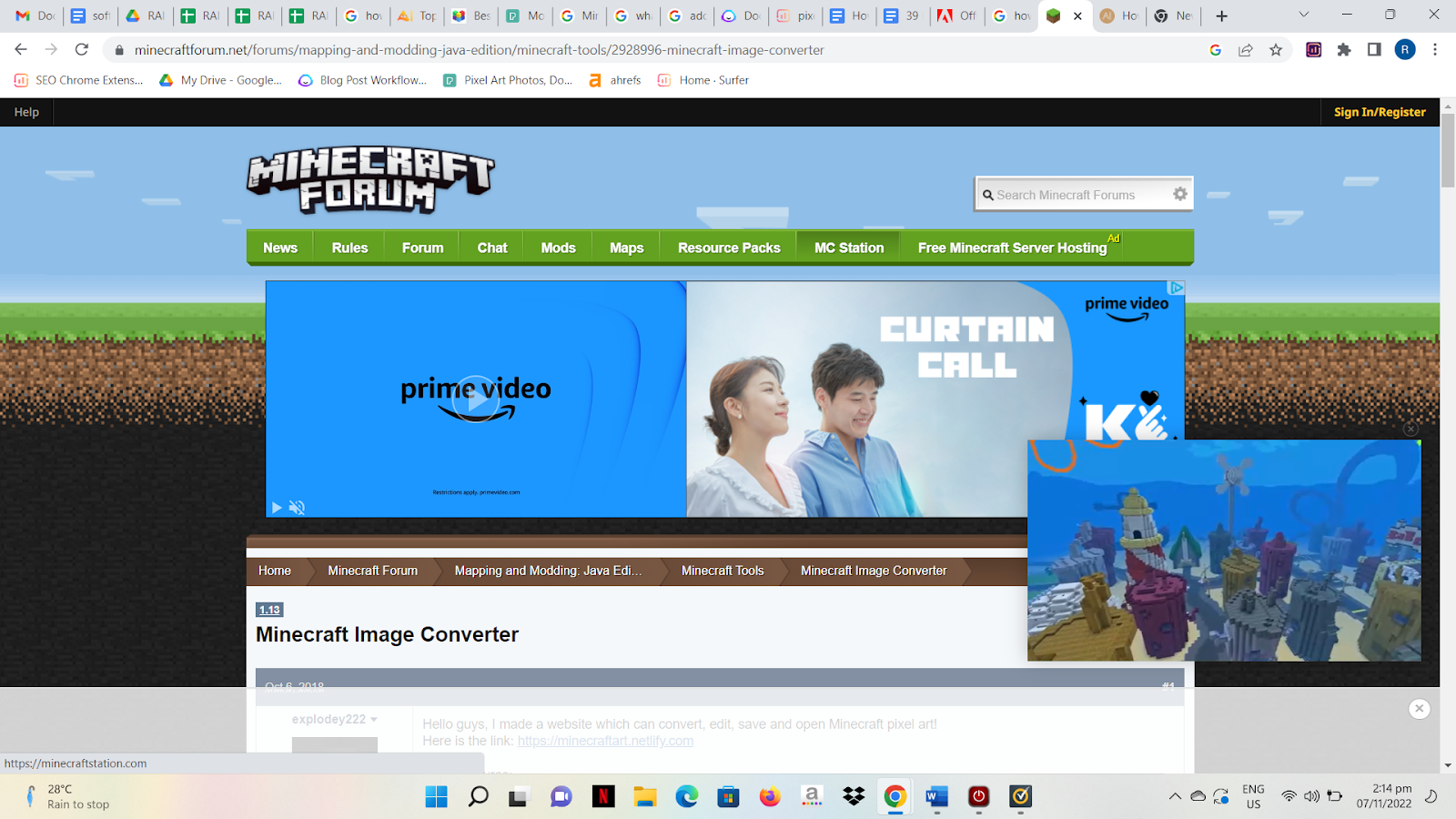Open the Extensions puzzle menu
Screen dimensions: 1456x819
(1344, 50)
